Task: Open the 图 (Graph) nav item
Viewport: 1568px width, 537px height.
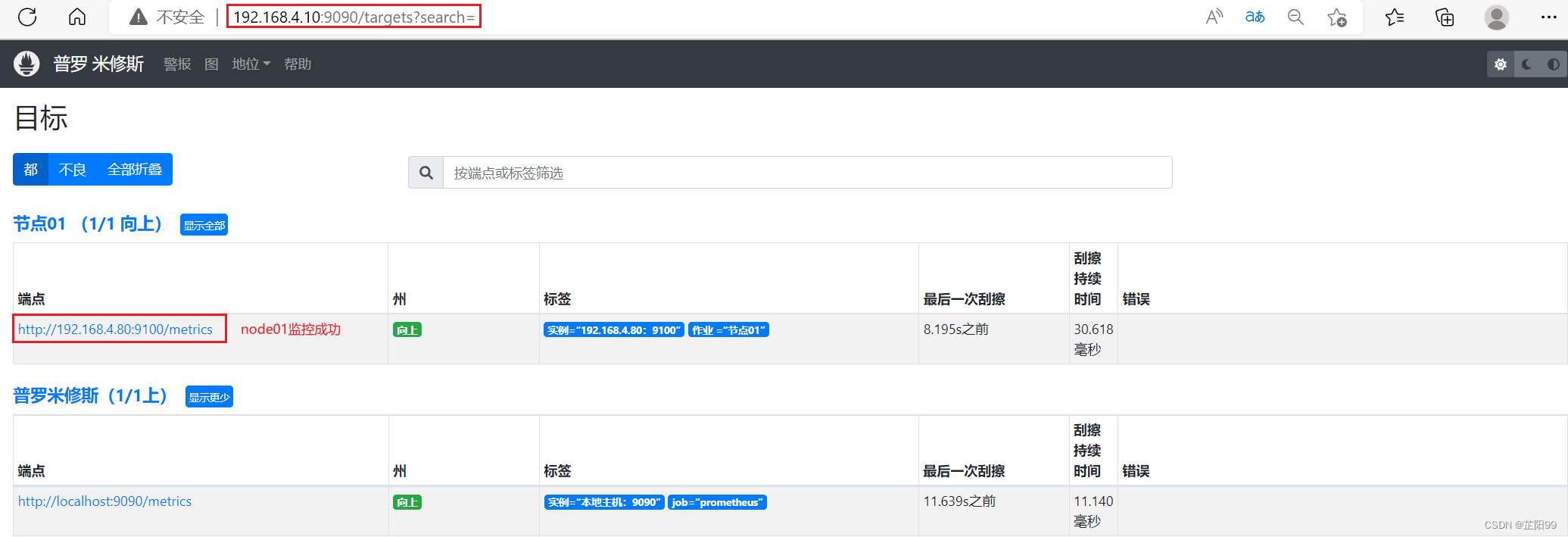Action: pyautogui.click(x=211, y=64)
